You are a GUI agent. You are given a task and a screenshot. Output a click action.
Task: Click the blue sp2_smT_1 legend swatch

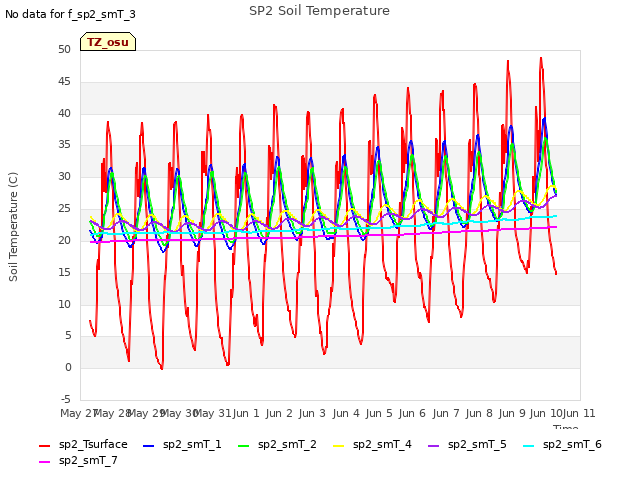pyautogui.click(x=149, y=446)
